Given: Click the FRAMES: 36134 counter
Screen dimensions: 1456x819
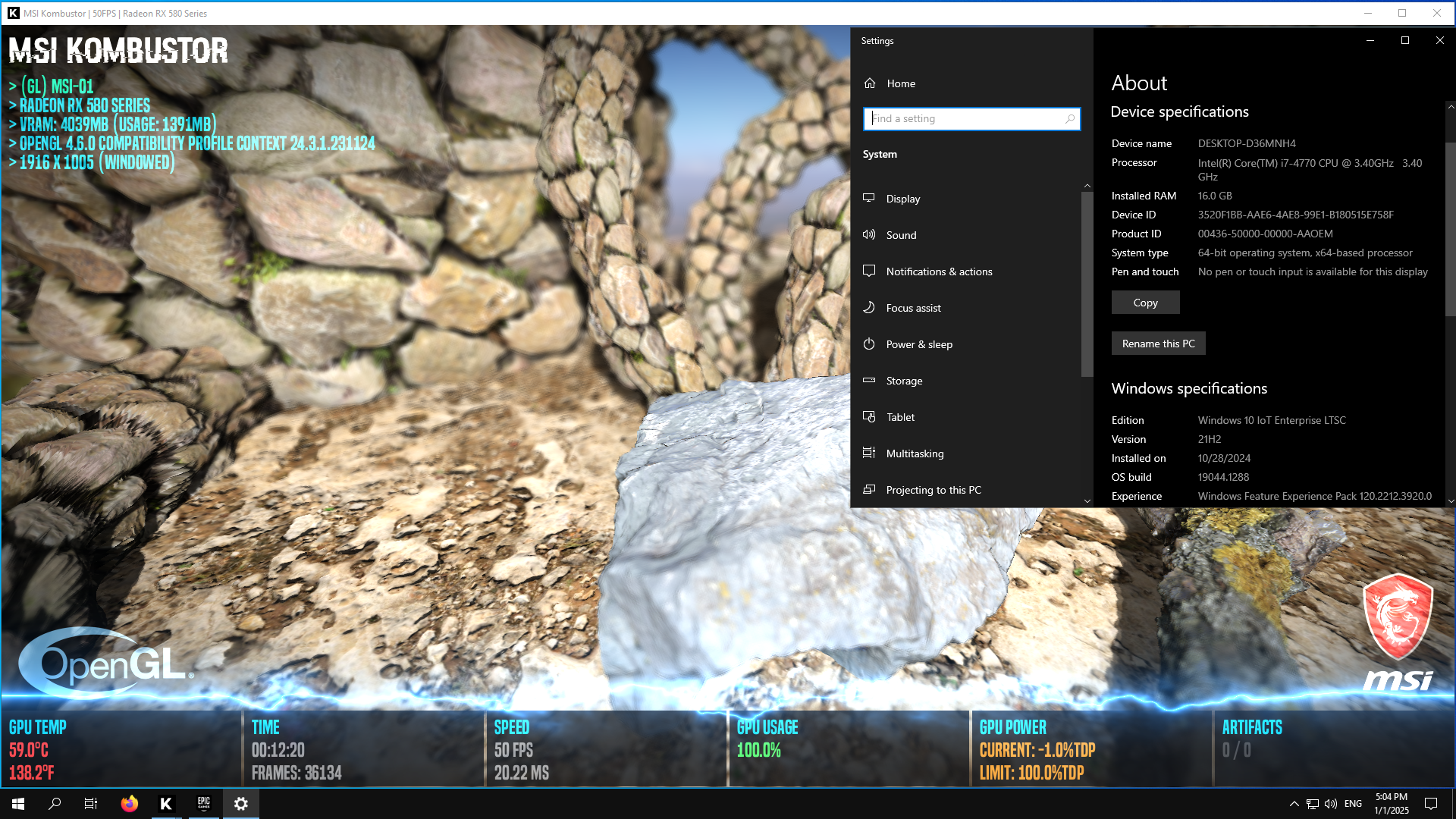Looking at the screenshot, I should (x=297, y=773).
